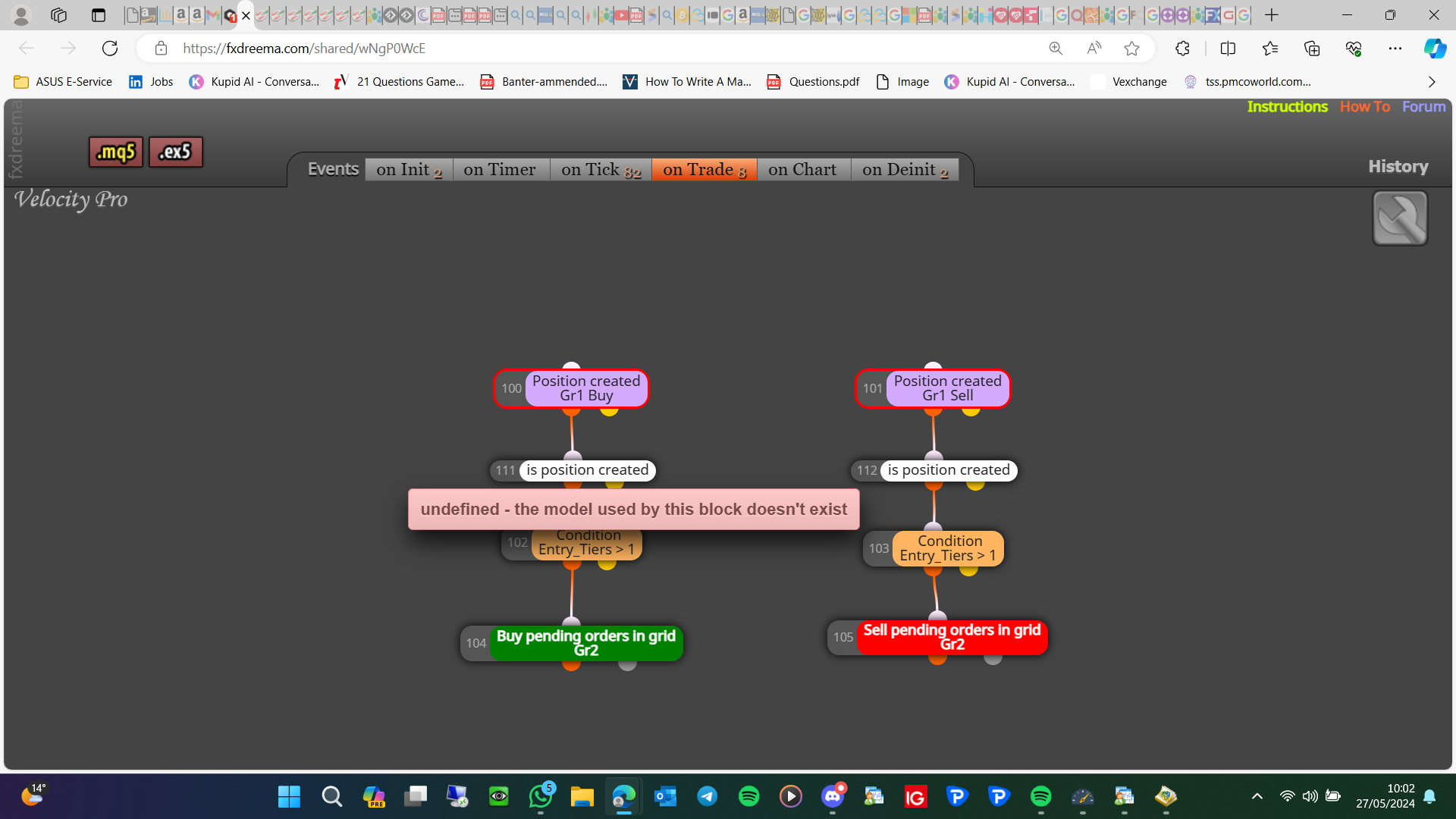Toggle the split screen icon
This screenshot has width=1456, height=819.
pos(1228,49)
